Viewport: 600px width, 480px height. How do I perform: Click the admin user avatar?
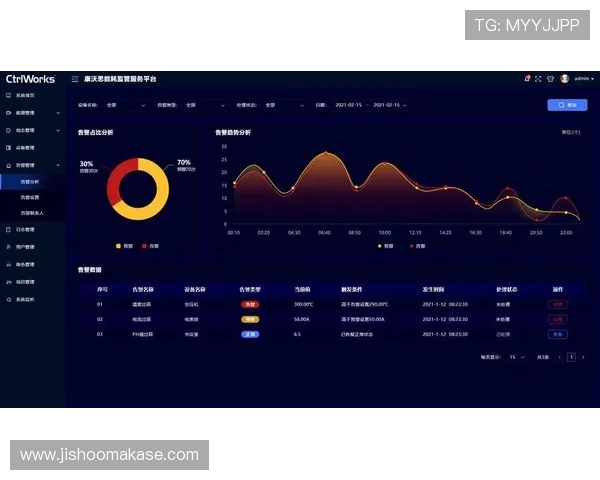point(564,79)
